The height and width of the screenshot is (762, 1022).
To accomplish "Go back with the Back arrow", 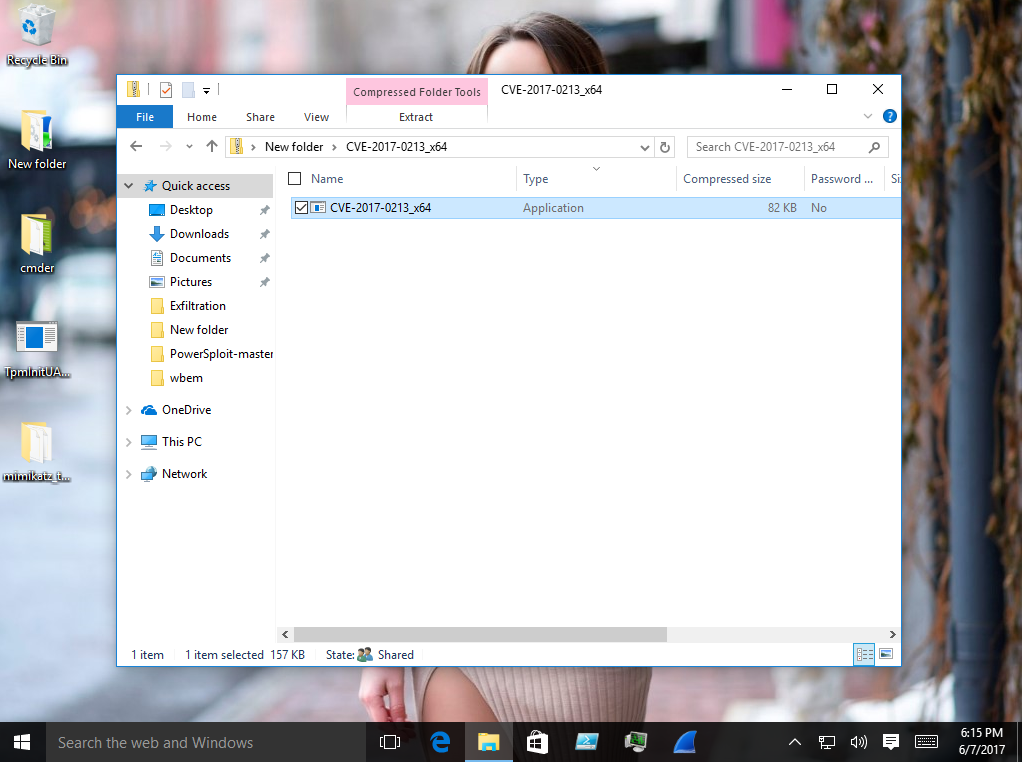I will click(136, 147).
